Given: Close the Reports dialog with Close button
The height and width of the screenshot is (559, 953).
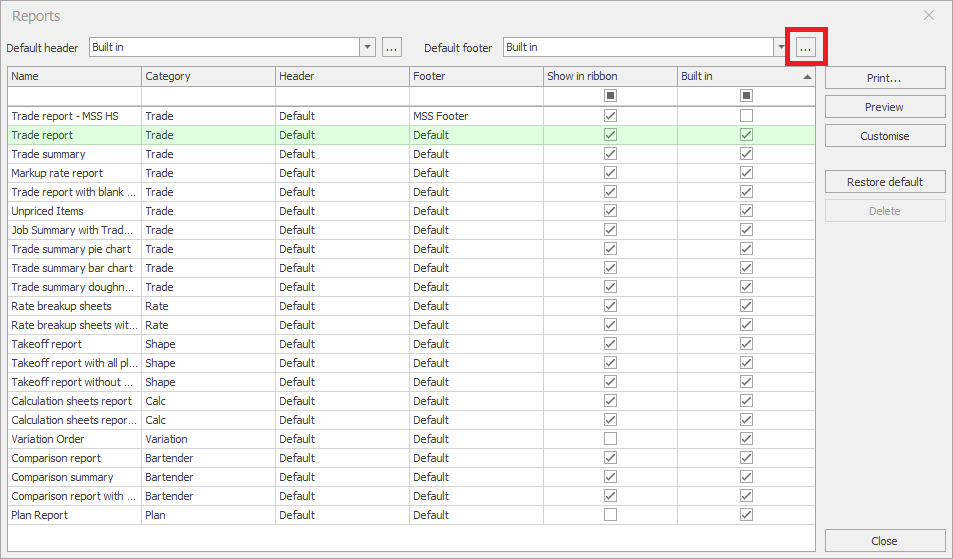Looking at the screenshot, I should click(884, 541).
